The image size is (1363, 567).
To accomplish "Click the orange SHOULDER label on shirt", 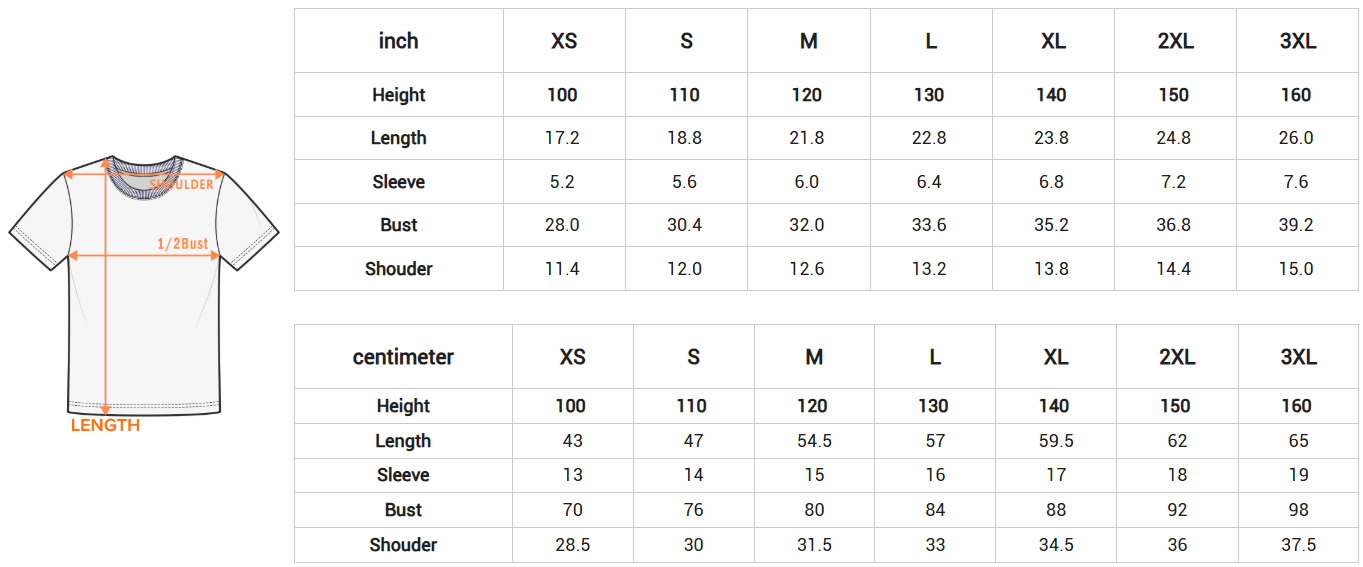I will (x=182, y=185).
